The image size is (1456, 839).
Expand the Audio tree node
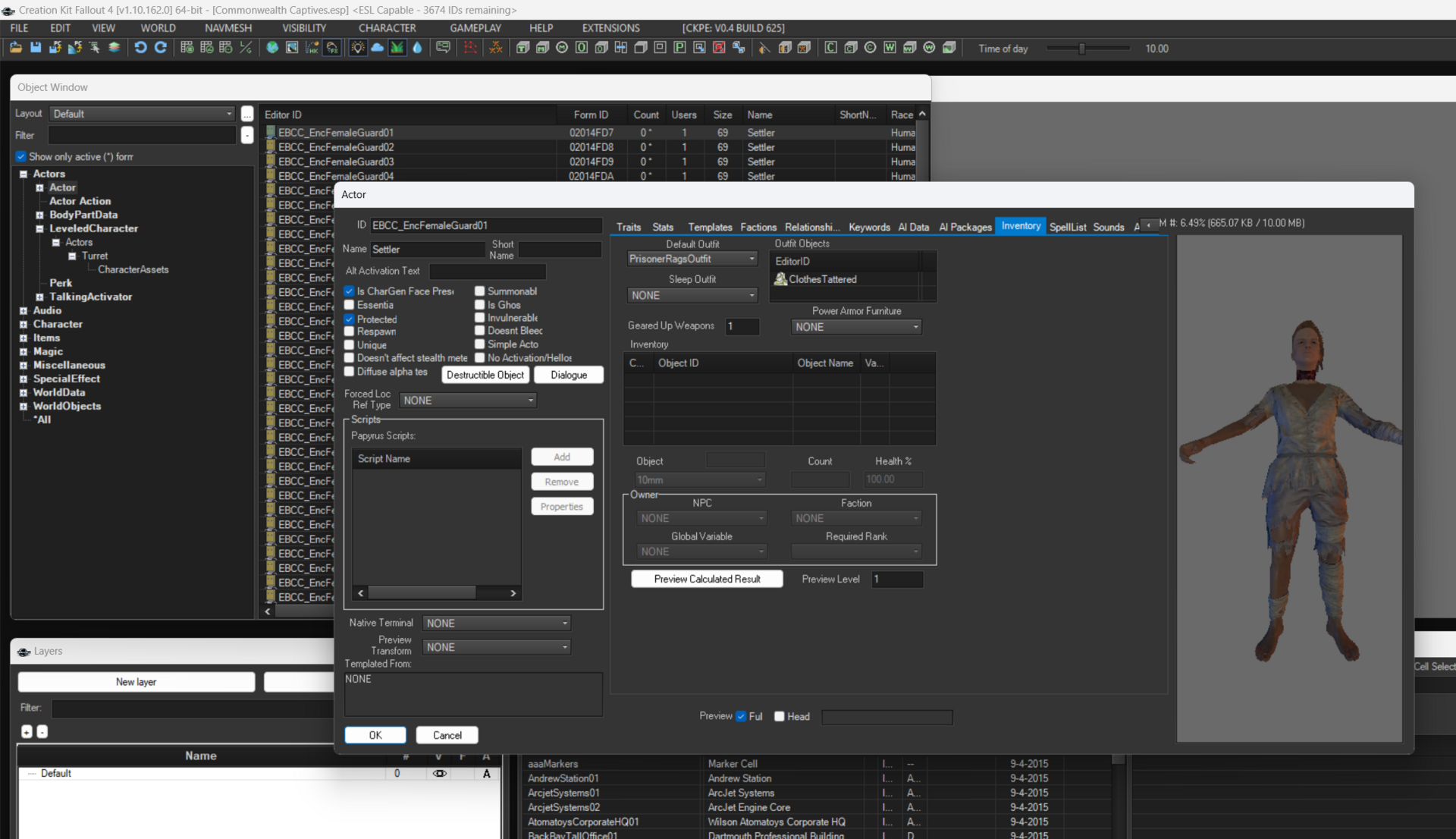pyautogui.click(x=24, y=311)
